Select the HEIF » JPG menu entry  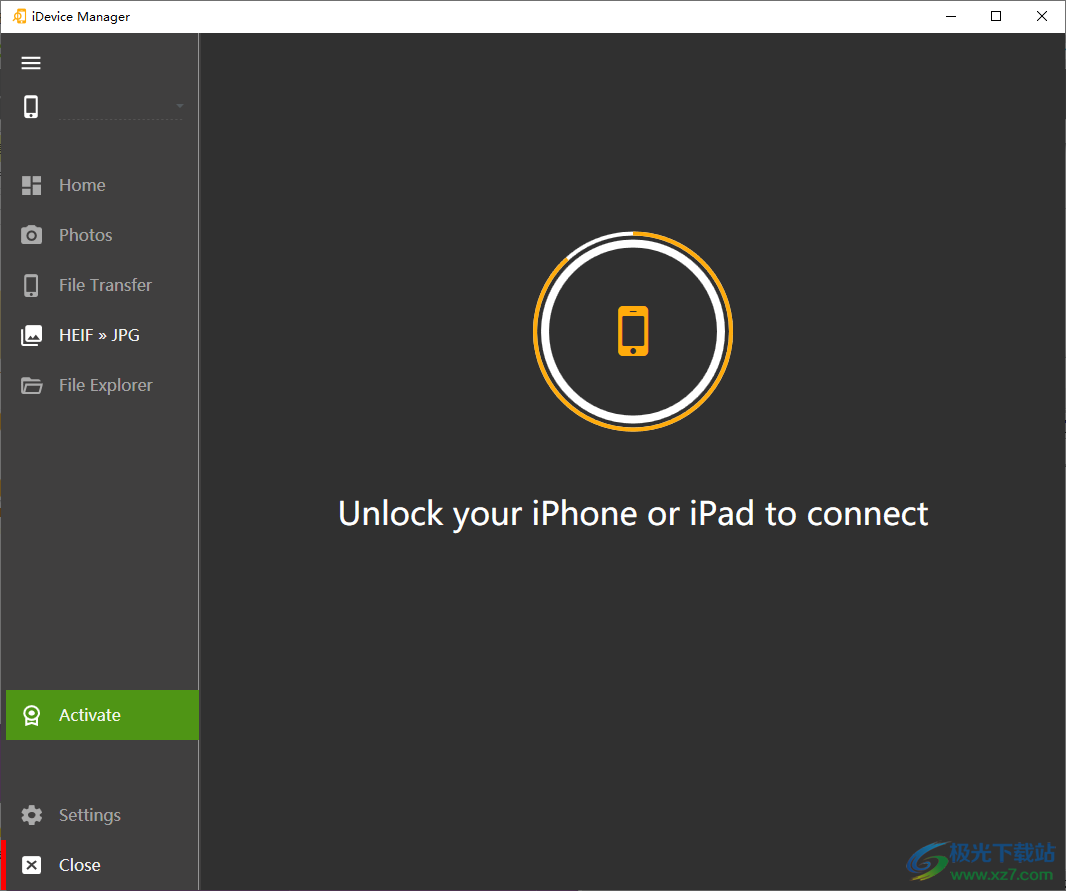pyautogui.click(x=99, y=335)
